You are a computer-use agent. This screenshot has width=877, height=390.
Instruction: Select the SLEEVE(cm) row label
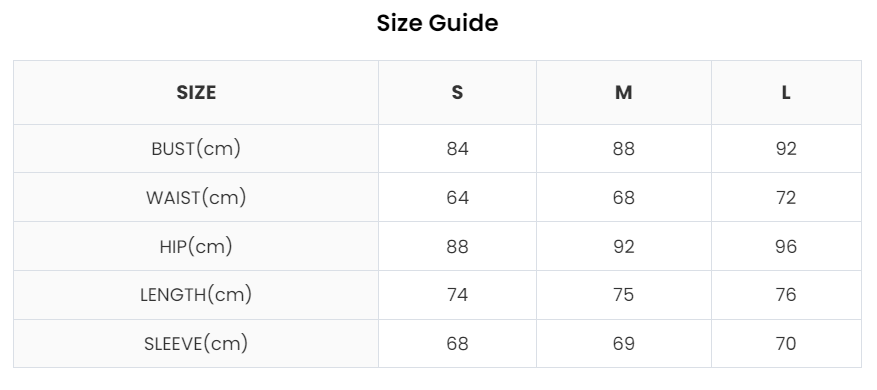[196, 344]
